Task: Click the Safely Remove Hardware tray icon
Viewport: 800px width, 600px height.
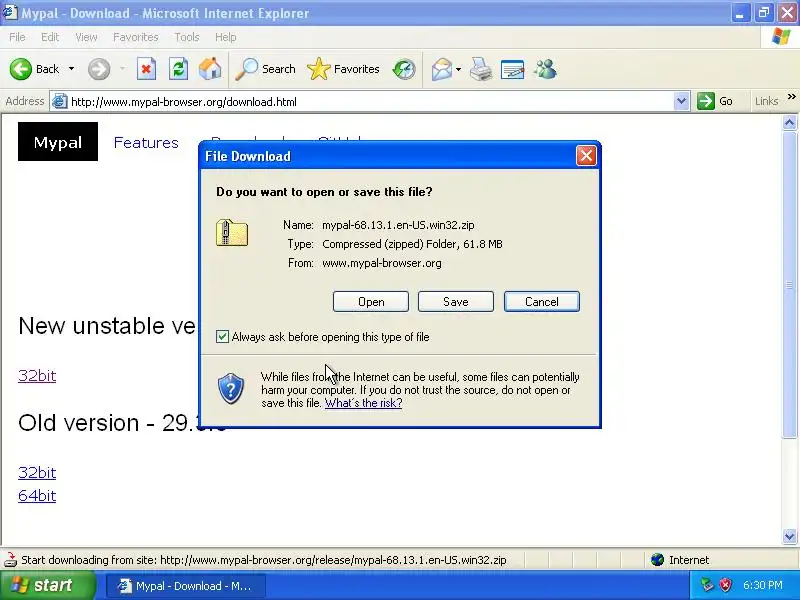Action: 707,585
